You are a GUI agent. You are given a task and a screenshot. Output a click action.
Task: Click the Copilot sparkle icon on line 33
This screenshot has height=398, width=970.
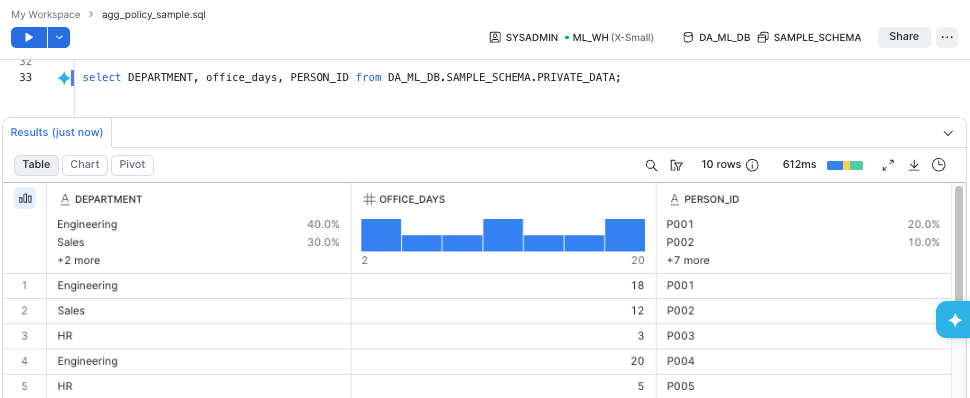click(63, 78)
